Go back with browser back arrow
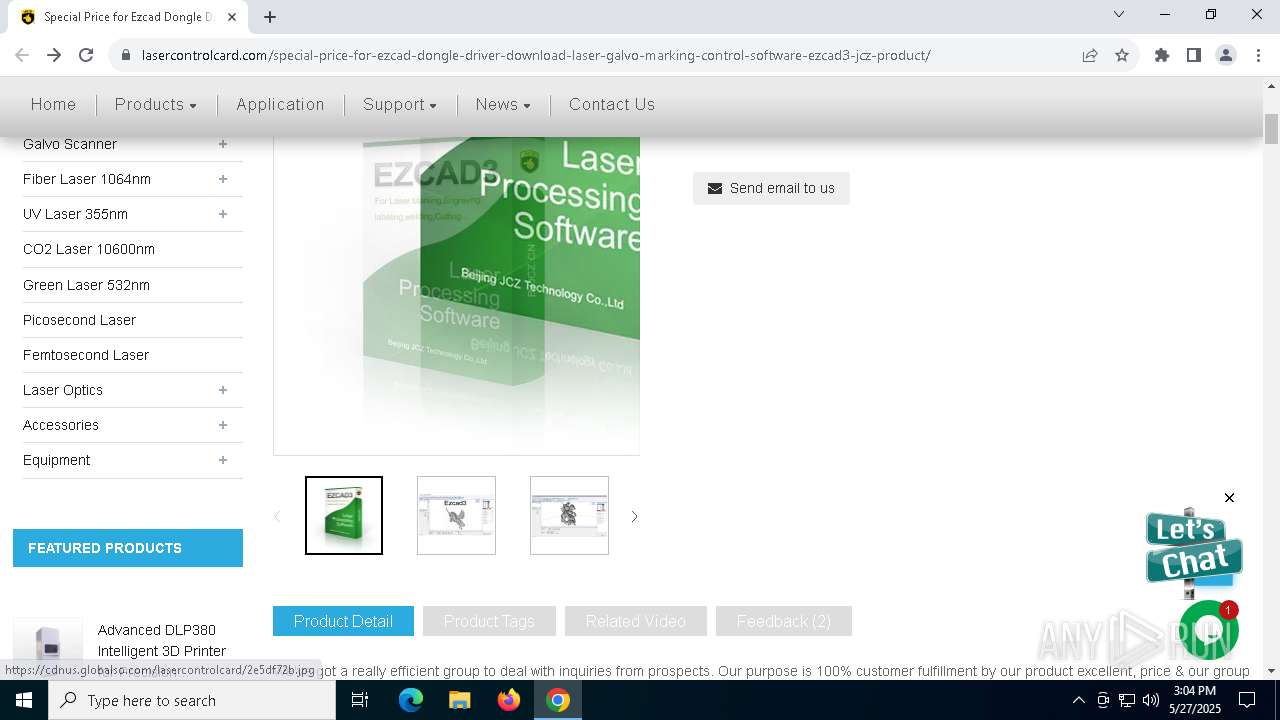Screen dimensions: 1280x720 (22, 55)
